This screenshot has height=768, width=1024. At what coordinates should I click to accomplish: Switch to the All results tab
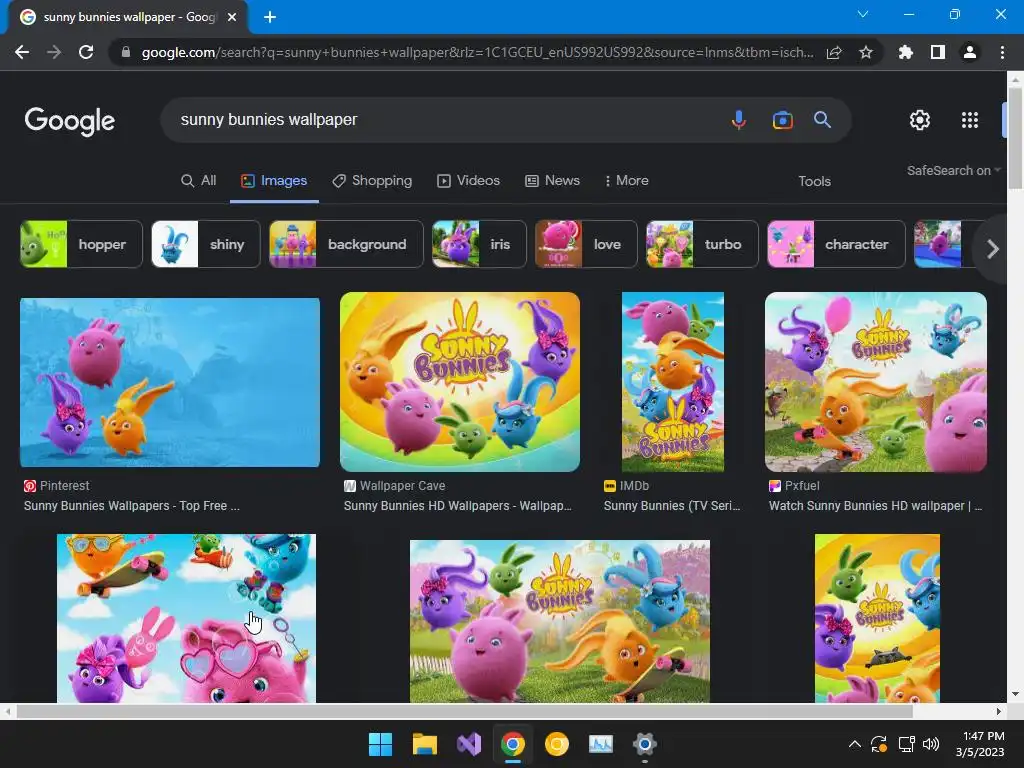pyautogui.click(x=199, y=181)
